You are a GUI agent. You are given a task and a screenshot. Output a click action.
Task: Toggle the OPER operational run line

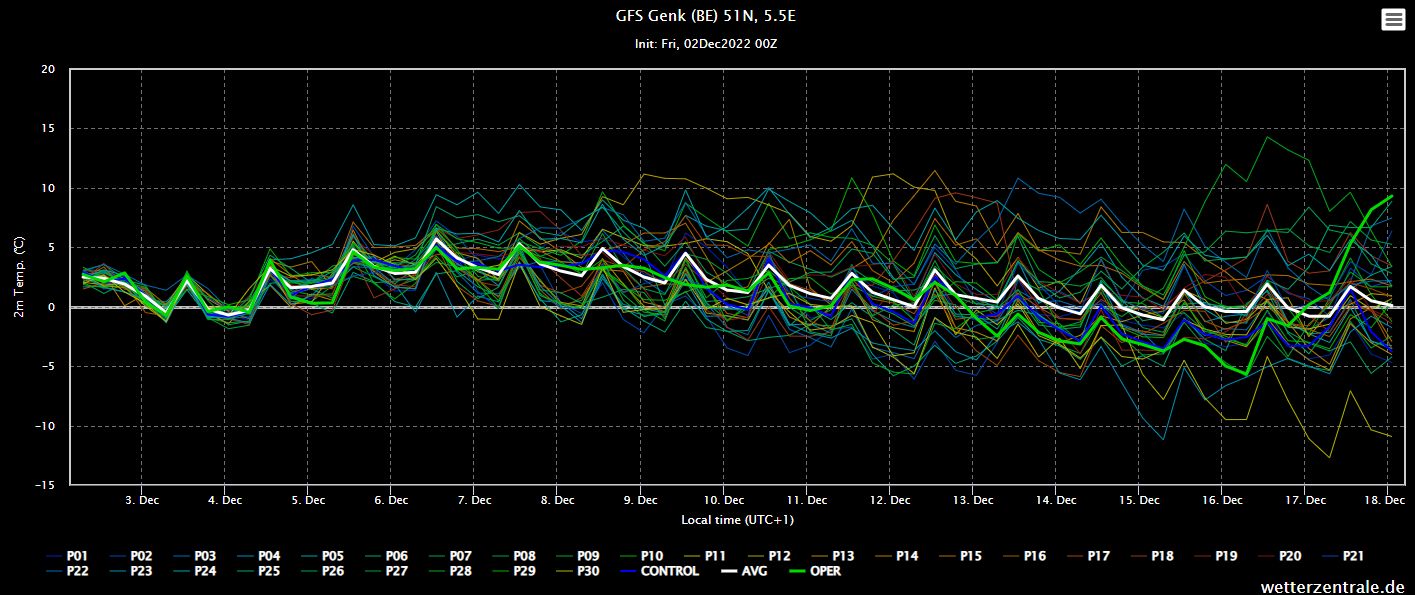(x=817, y=572)
